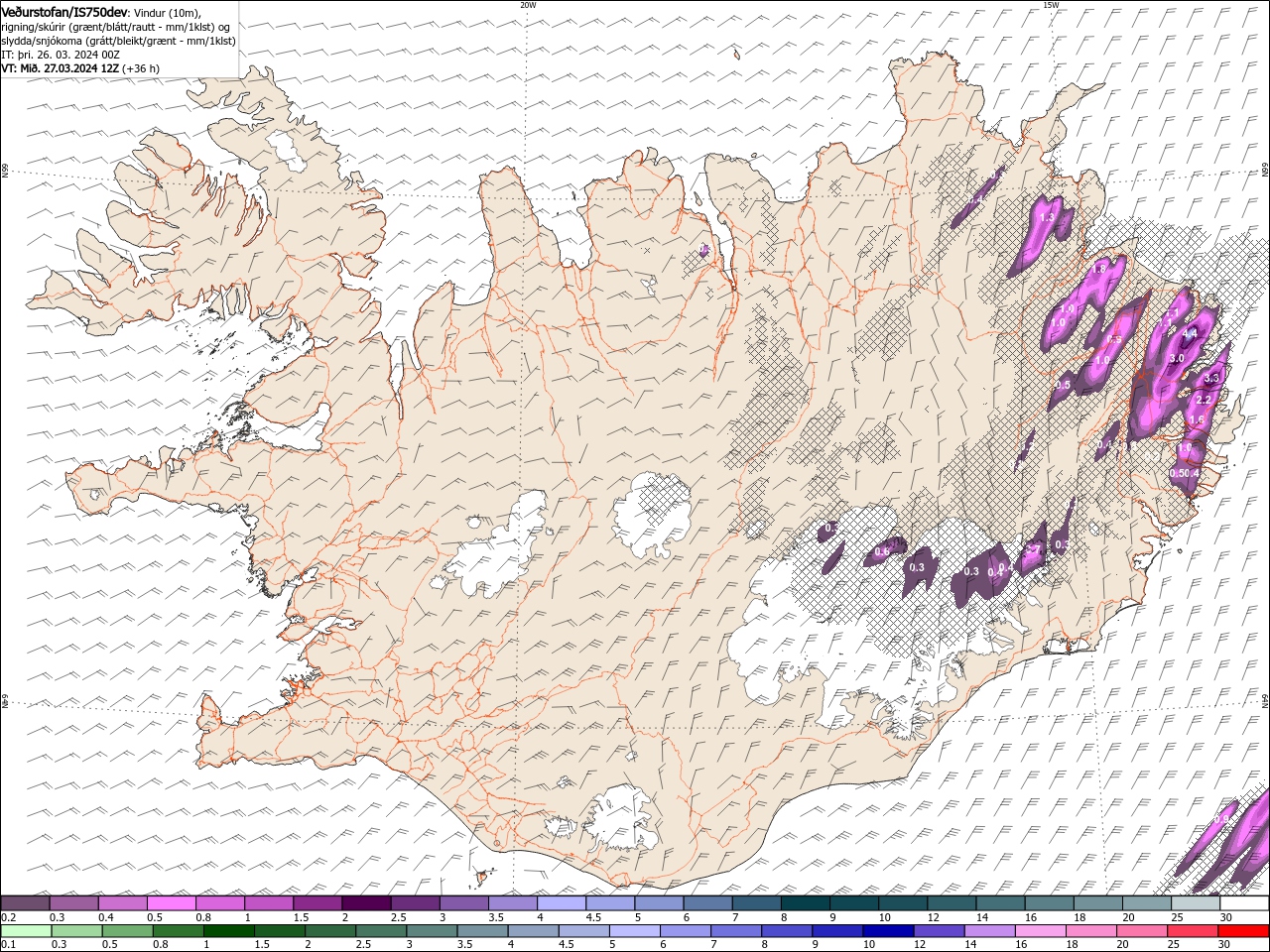The image size is (1270, 952).
Task: Click the 3.5 swatch in top legend row
Action: (512, 903)
